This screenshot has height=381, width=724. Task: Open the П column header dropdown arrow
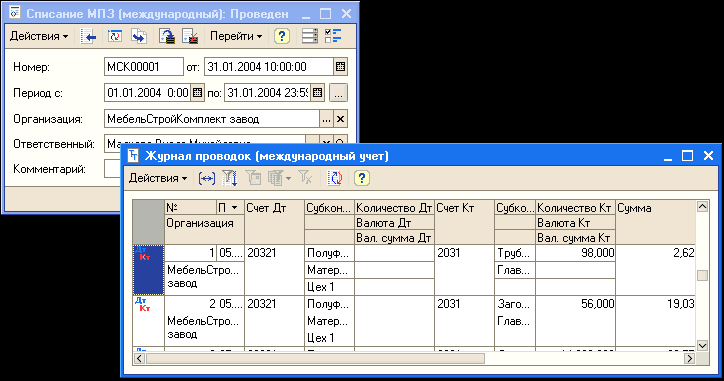[234, 208]
